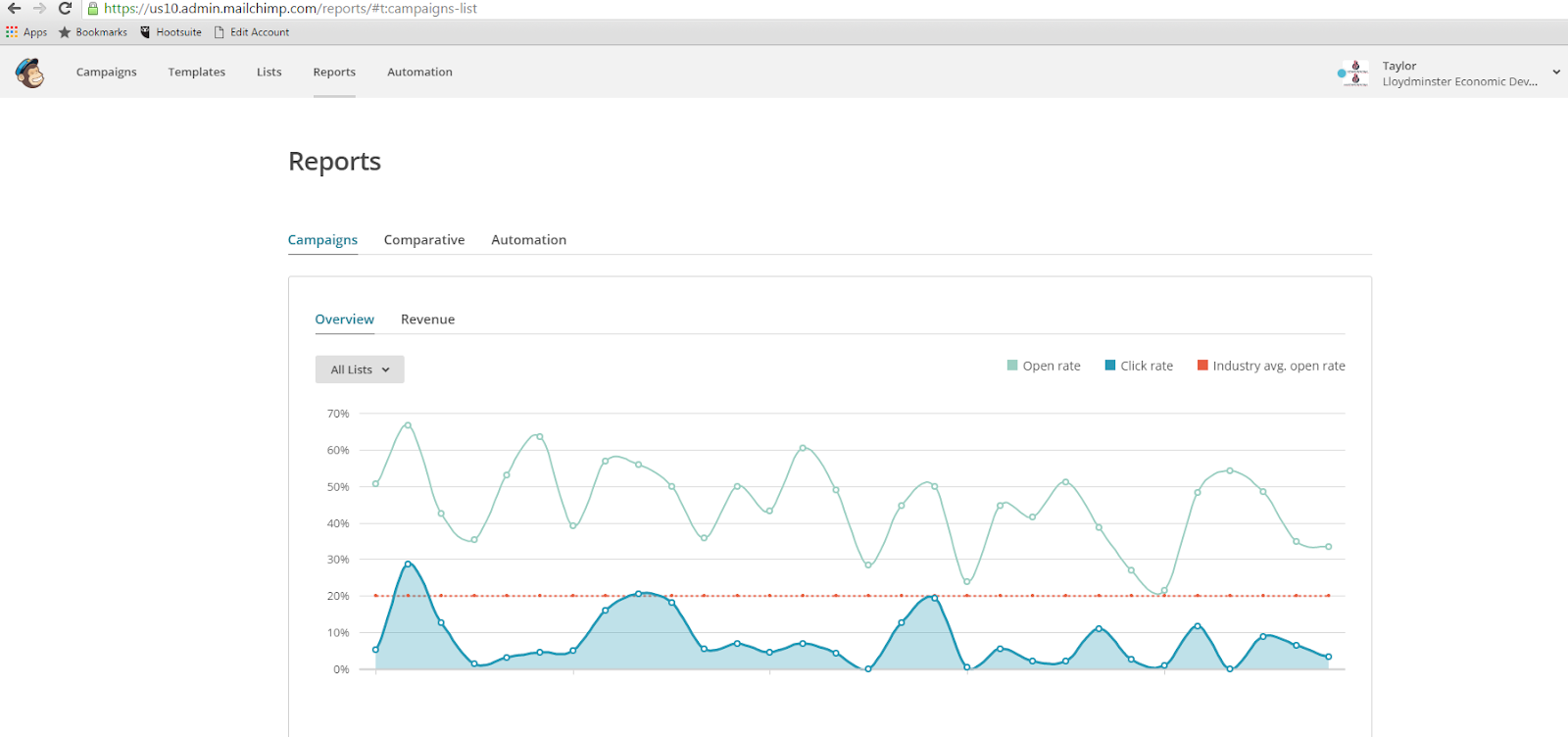This screenshot has height=737, width=1568.
Task: Switch to the Revenue tab
Action: point(427,319)
